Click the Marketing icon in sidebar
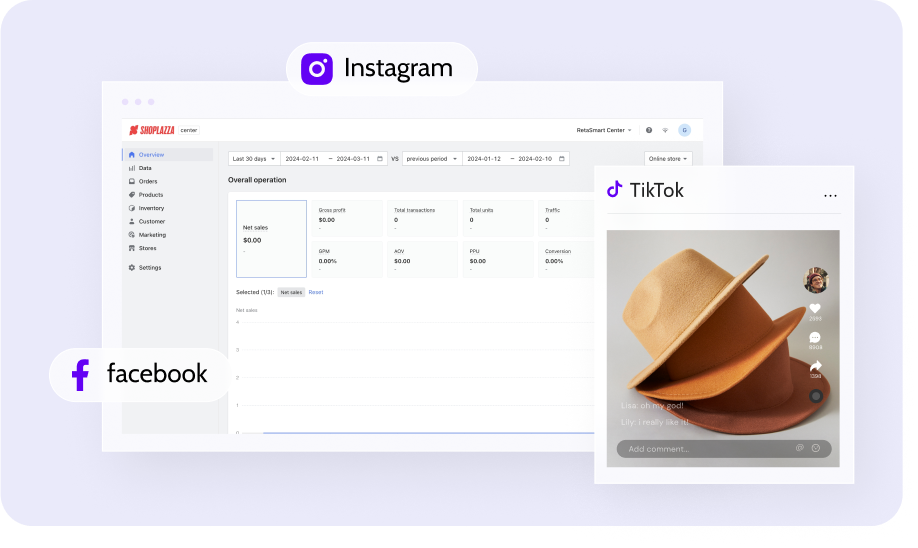 click(132, 235)
